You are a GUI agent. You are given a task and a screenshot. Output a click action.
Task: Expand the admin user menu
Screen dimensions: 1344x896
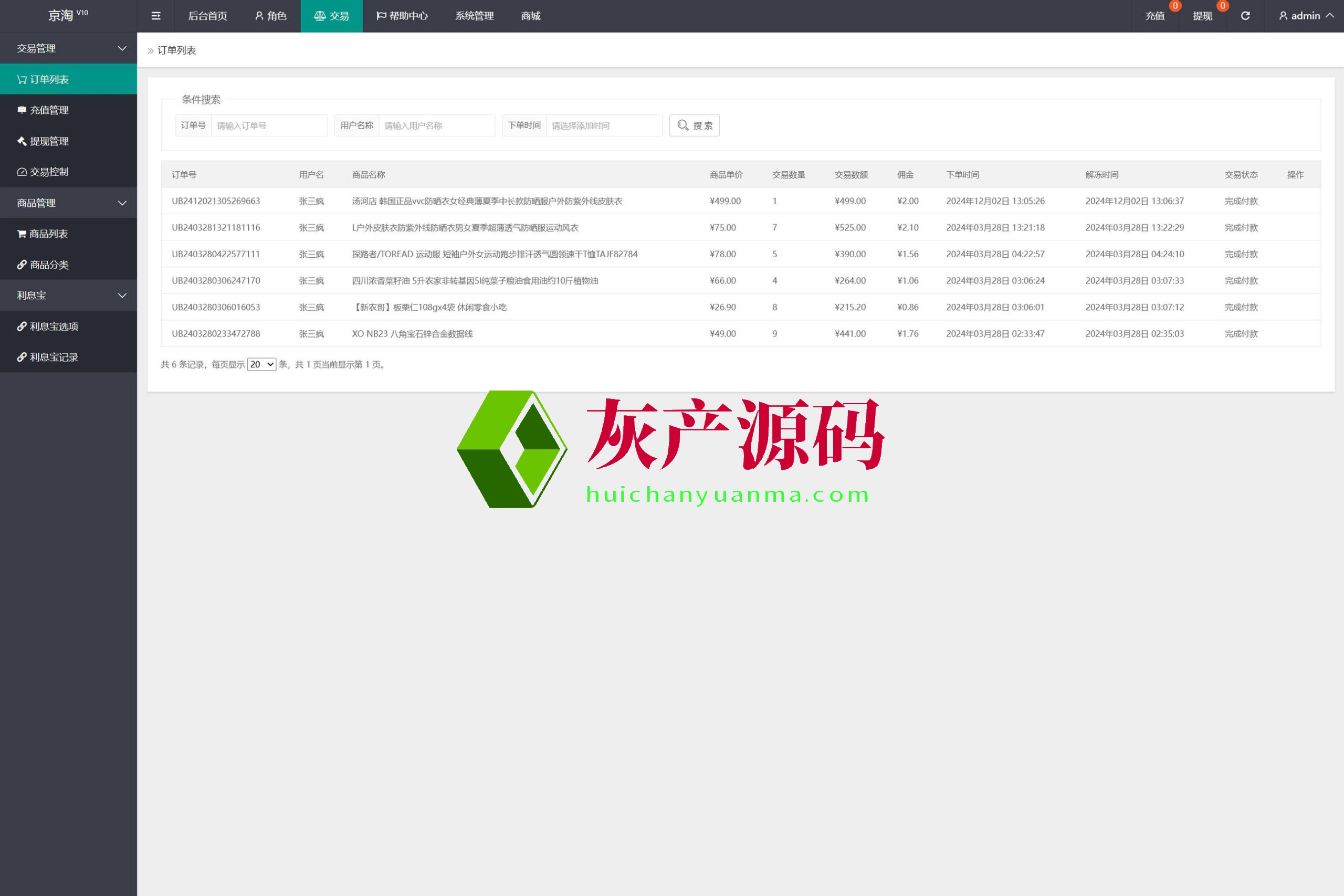pos(1306,16)
